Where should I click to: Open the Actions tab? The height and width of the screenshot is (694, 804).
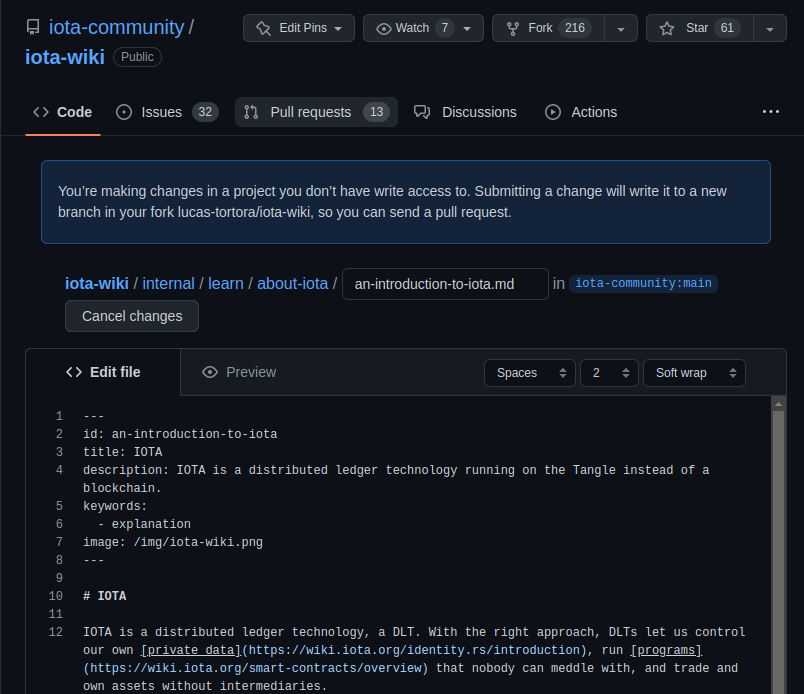pyautogui.click(x=581, y=112)
